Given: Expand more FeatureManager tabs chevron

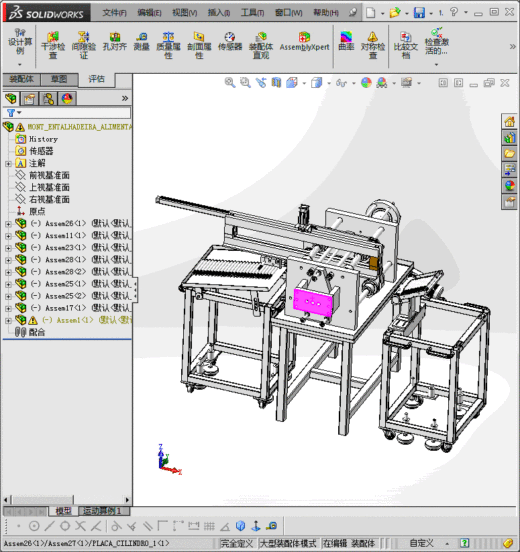Looking at the screenshot, I should click(x=125, y=98).
